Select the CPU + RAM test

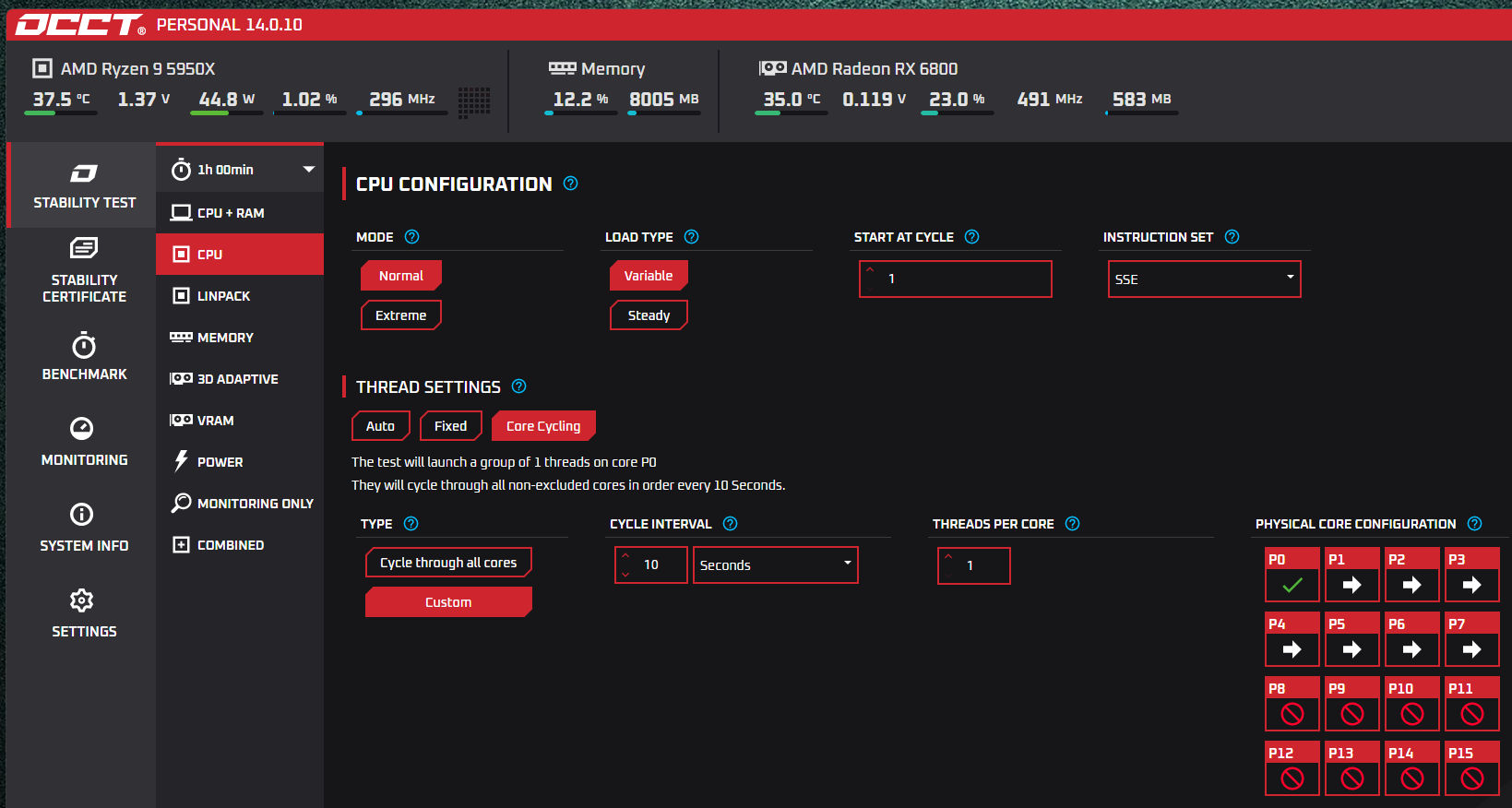pos(240,213)
